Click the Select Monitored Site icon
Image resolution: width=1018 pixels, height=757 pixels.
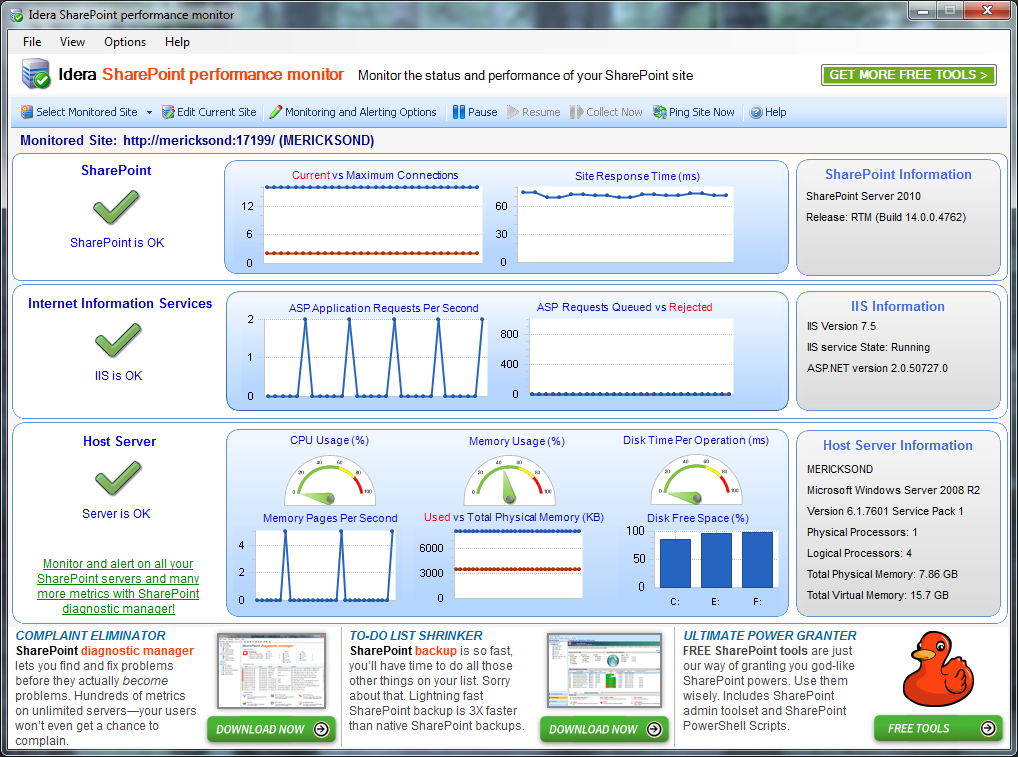point(27,112)
